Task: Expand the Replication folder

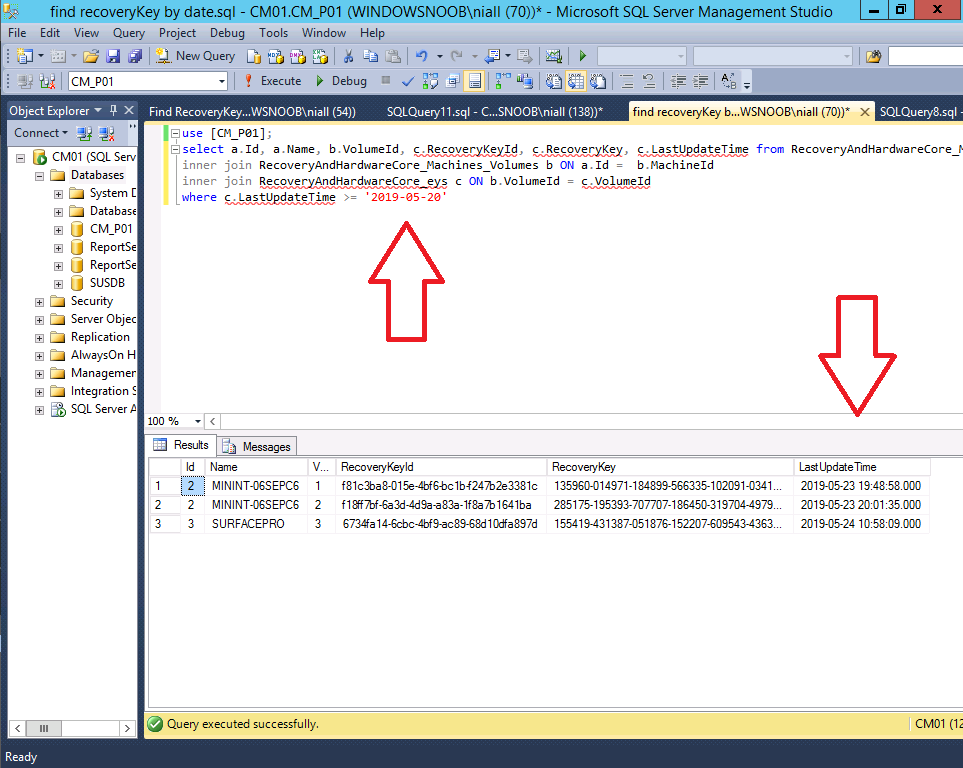Action: [39, 339]
